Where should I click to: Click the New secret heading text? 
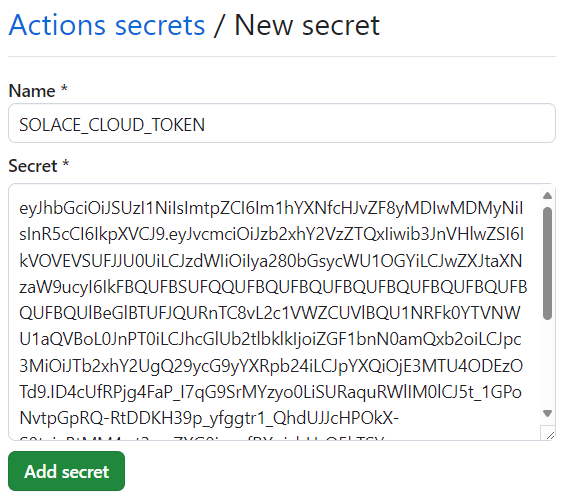tap(307, 25)
